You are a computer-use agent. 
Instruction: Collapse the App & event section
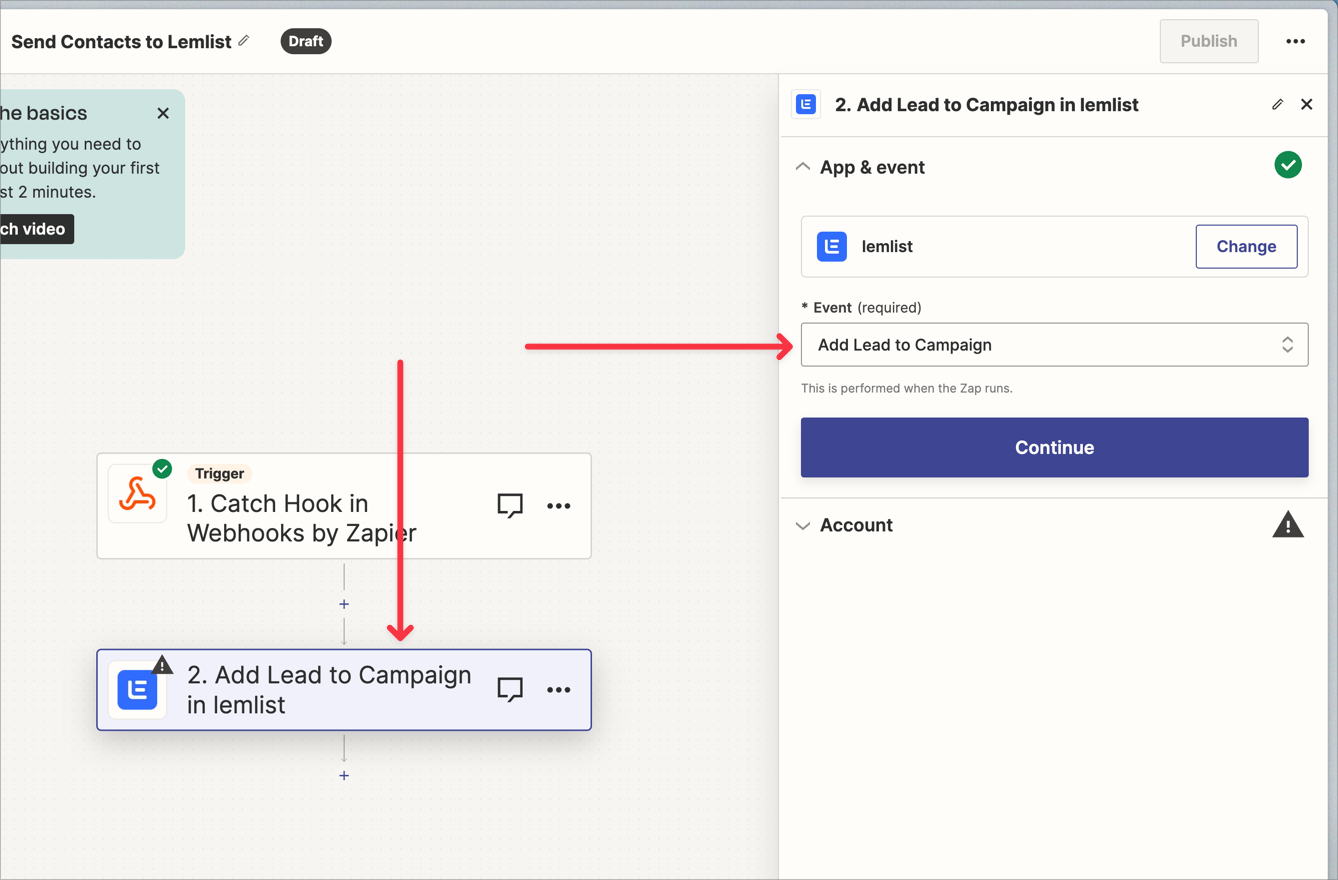[x=803, y=167]
